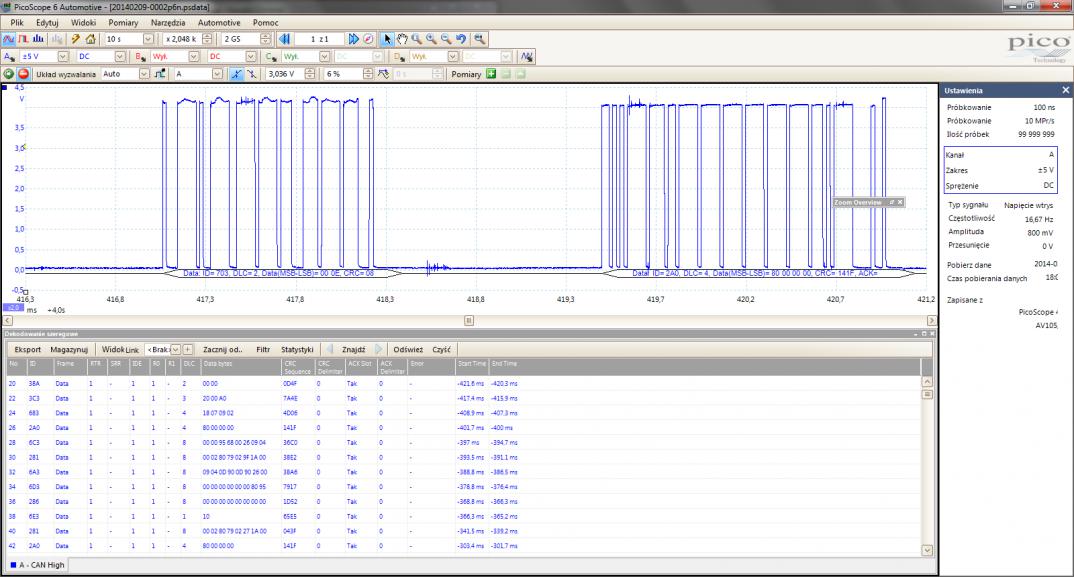Go to first waveform buffer
The width and height of the screenshot is (1074, 577).
[285, 39]
